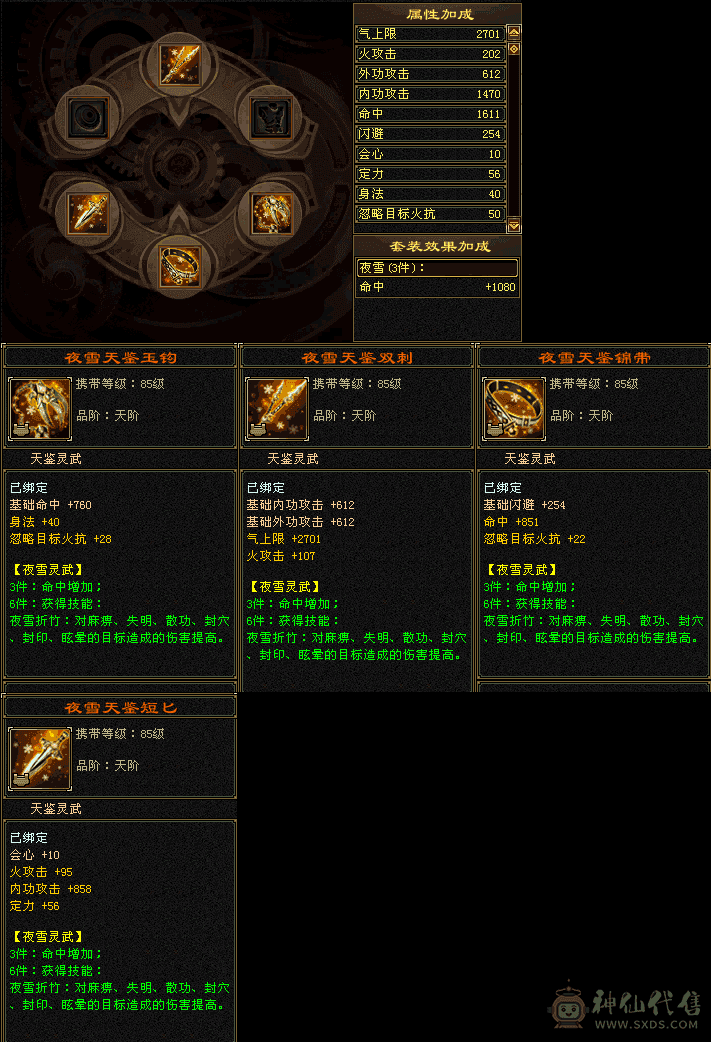Viewport: 711px width, 1042px height.
Task: Click the 内功攻击 attribute row
Action: point(431,94)
